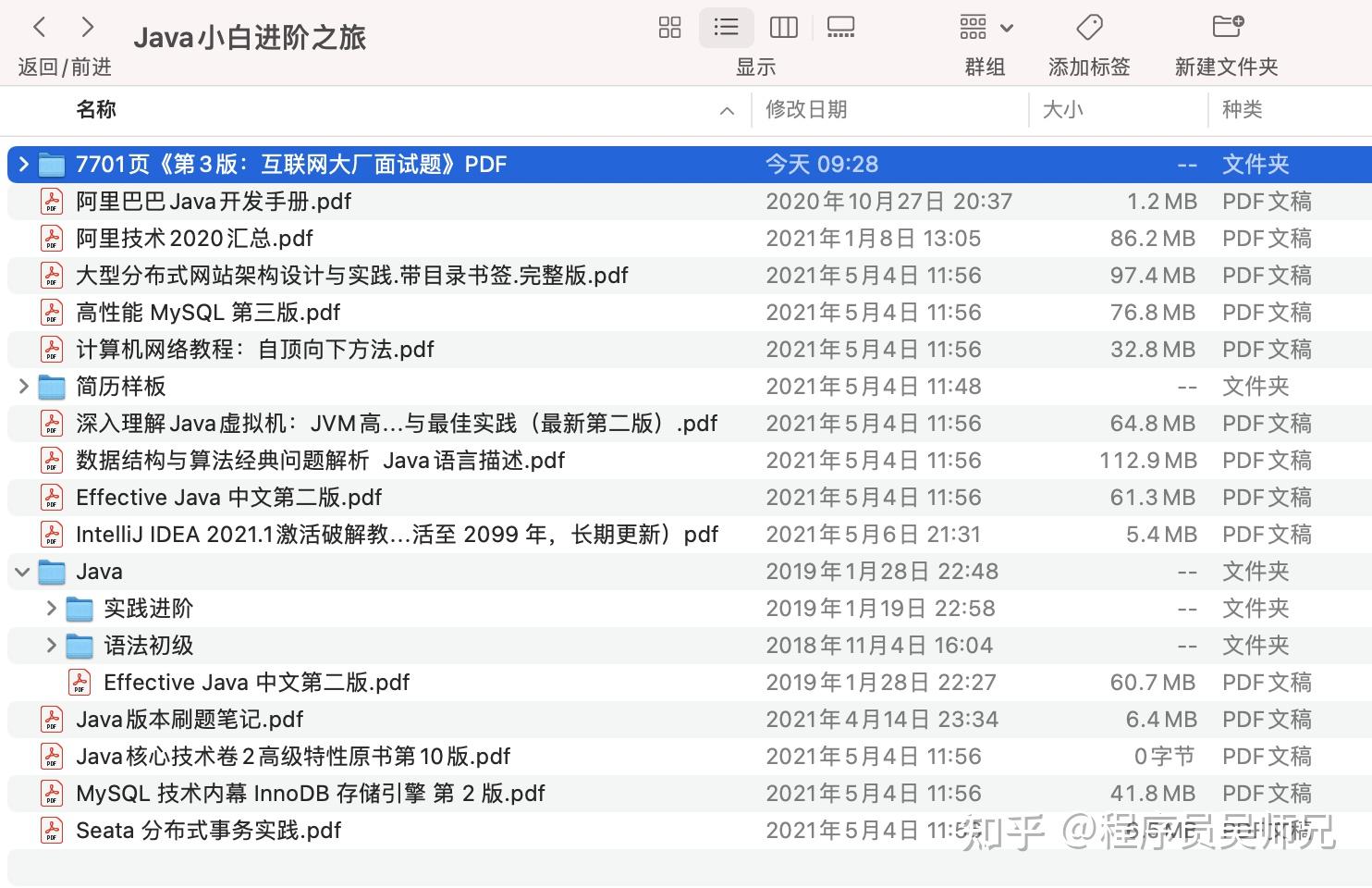The height and width of the screenshot is (888, 1372).
Task: Select 大型分布式网站架构设计与实践 PDF icon
Action: [x=52, y=276]
